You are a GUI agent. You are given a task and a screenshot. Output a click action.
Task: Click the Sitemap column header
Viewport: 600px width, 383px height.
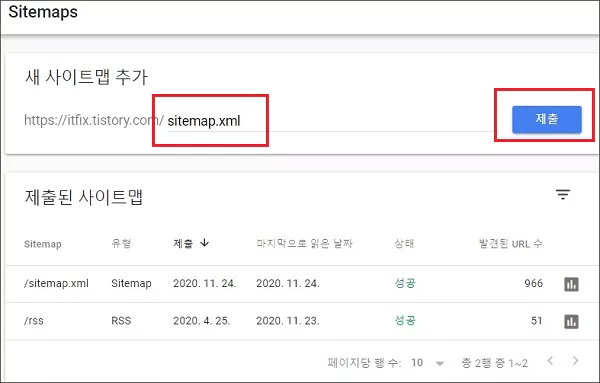click(42, 244)
